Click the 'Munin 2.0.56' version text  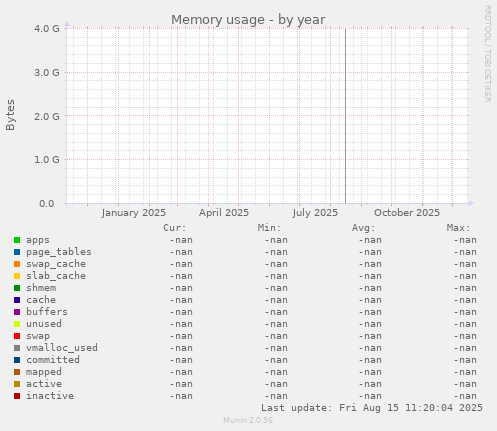point(248,420)
